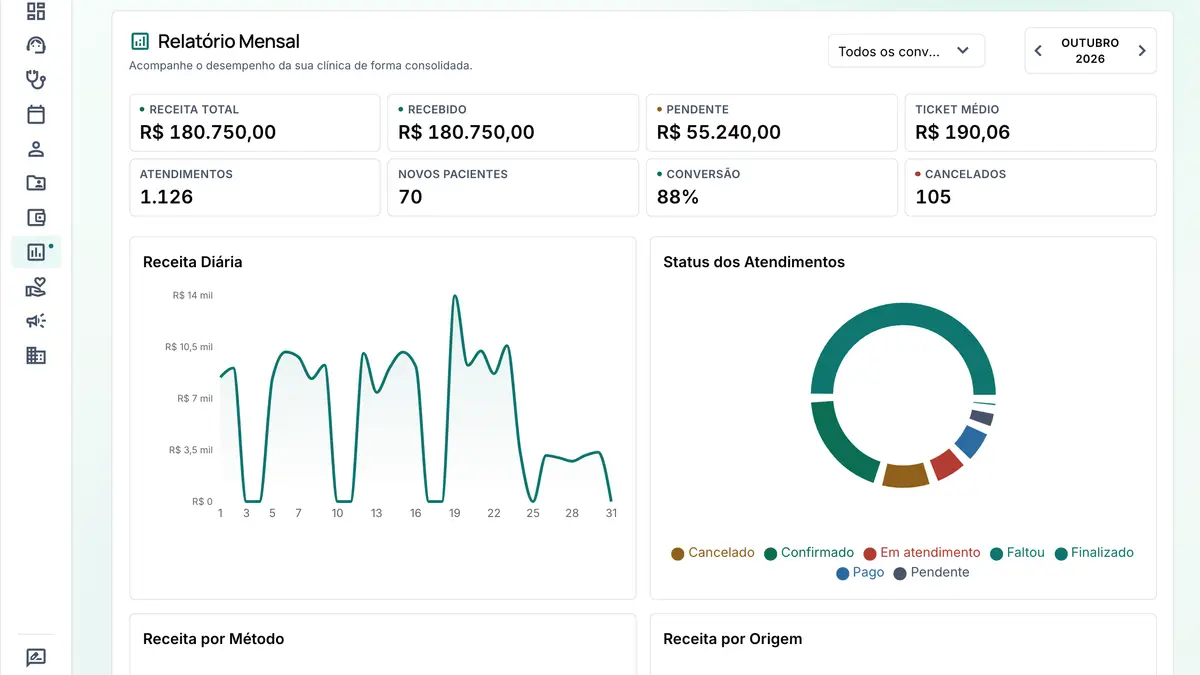Click the Relatório Mensal chart title icon
The image size is (1200, 675).
tap(140, 41)
